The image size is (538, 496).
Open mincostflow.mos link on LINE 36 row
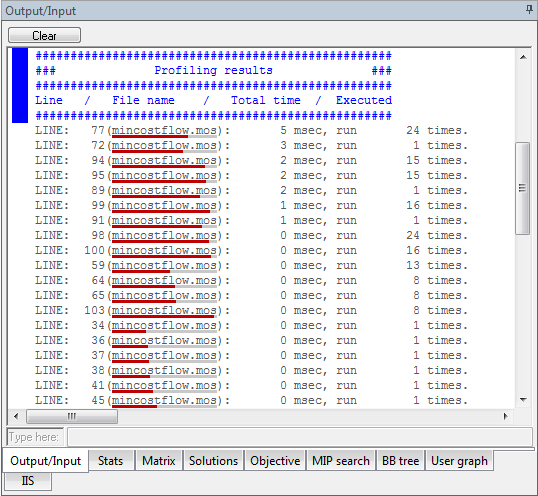click(x=164, y=341)
